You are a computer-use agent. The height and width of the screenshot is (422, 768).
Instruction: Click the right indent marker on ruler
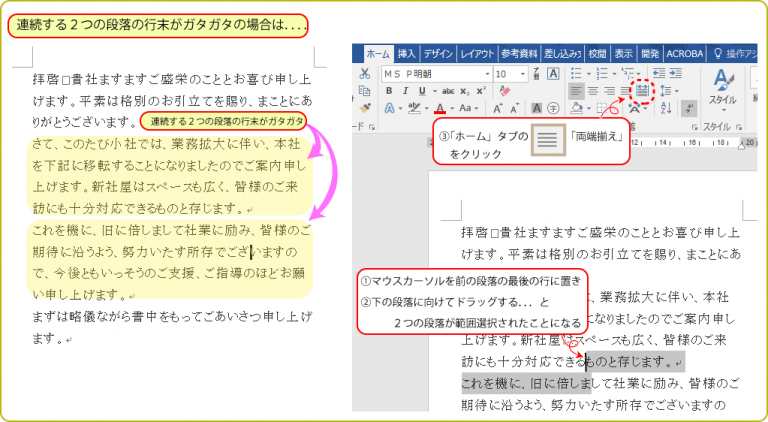[741, 144]
